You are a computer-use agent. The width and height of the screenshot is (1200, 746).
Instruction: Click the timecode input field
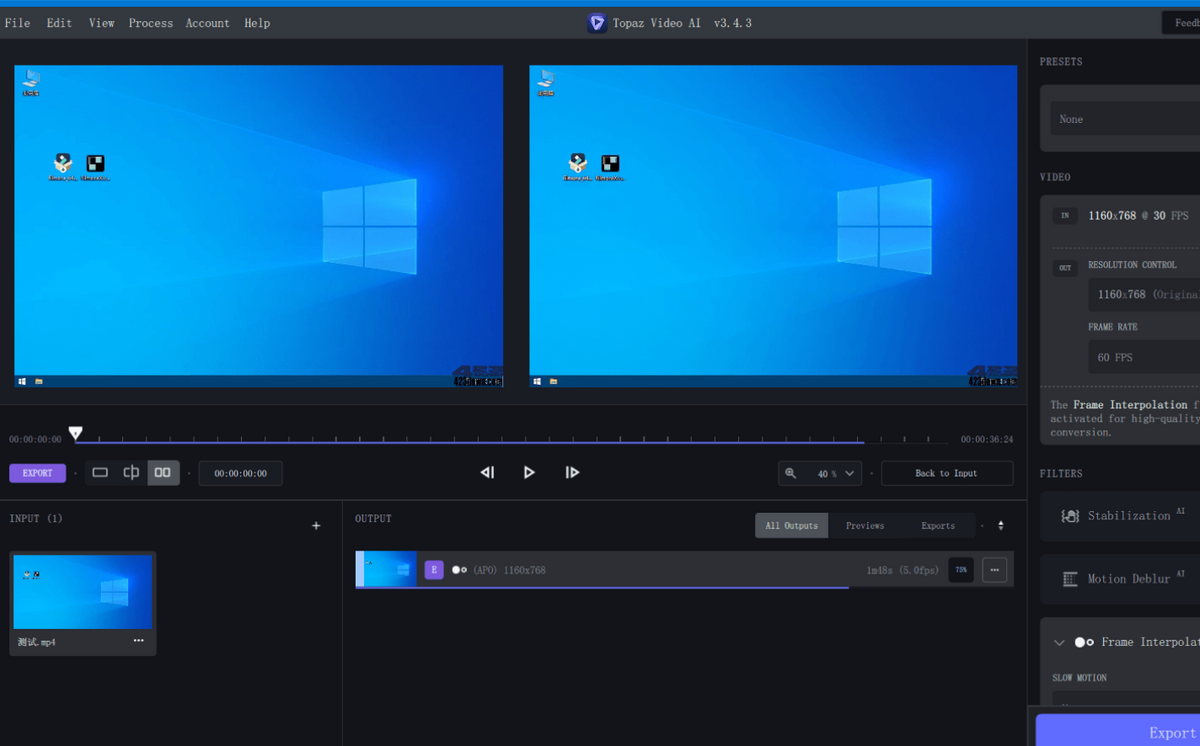pos(240,473)
